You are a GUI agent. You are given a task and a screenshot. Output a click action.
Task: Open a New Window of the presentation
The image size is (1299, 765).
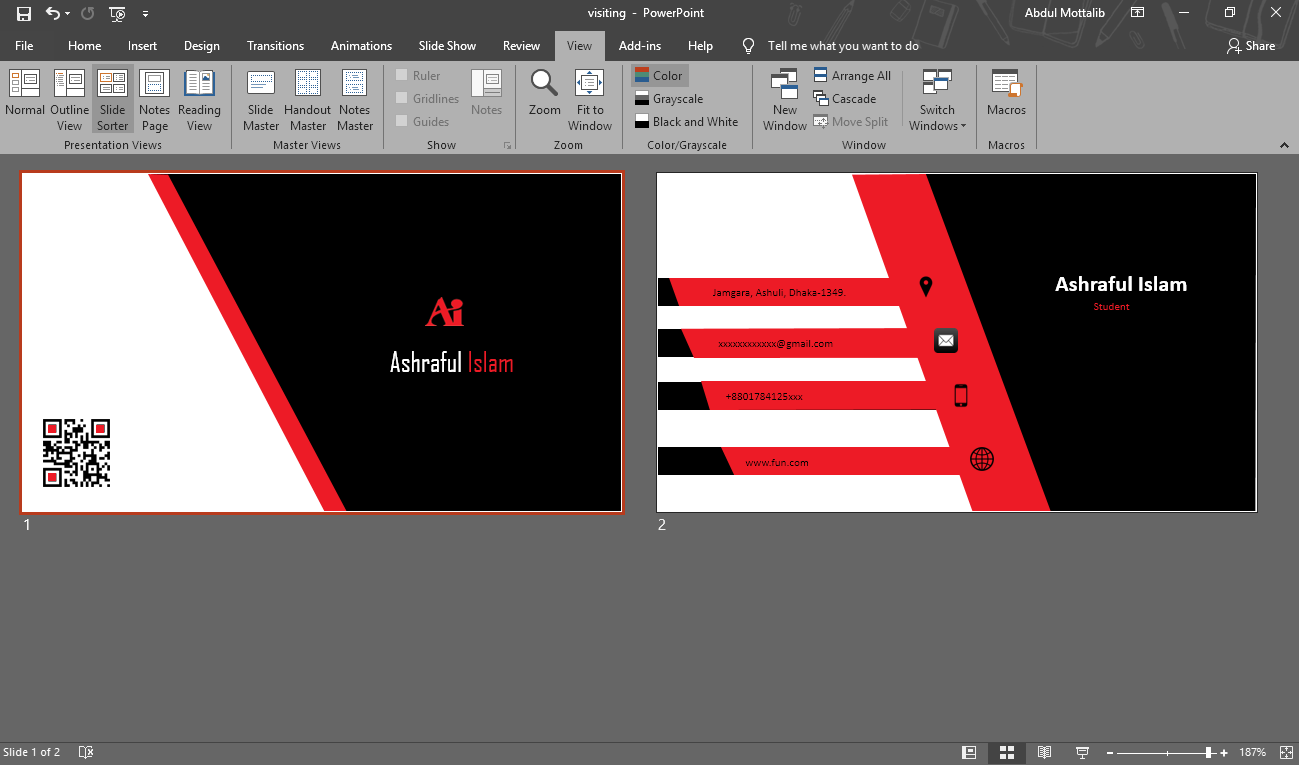pyautogui.click(x=785, y=100)
